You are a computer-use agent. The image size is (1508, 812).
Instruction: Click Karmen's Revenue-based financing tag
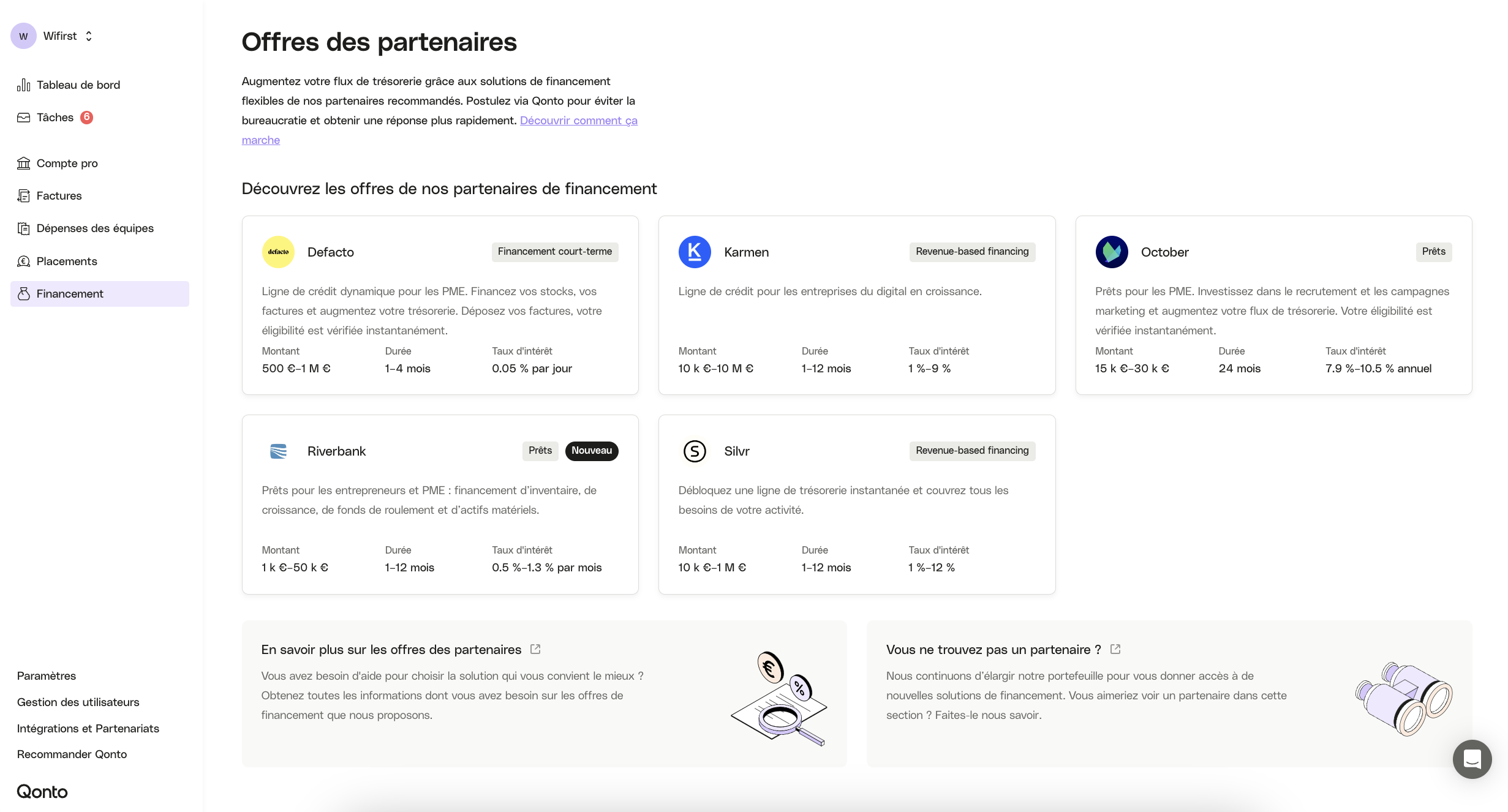[x=973, y=252]
